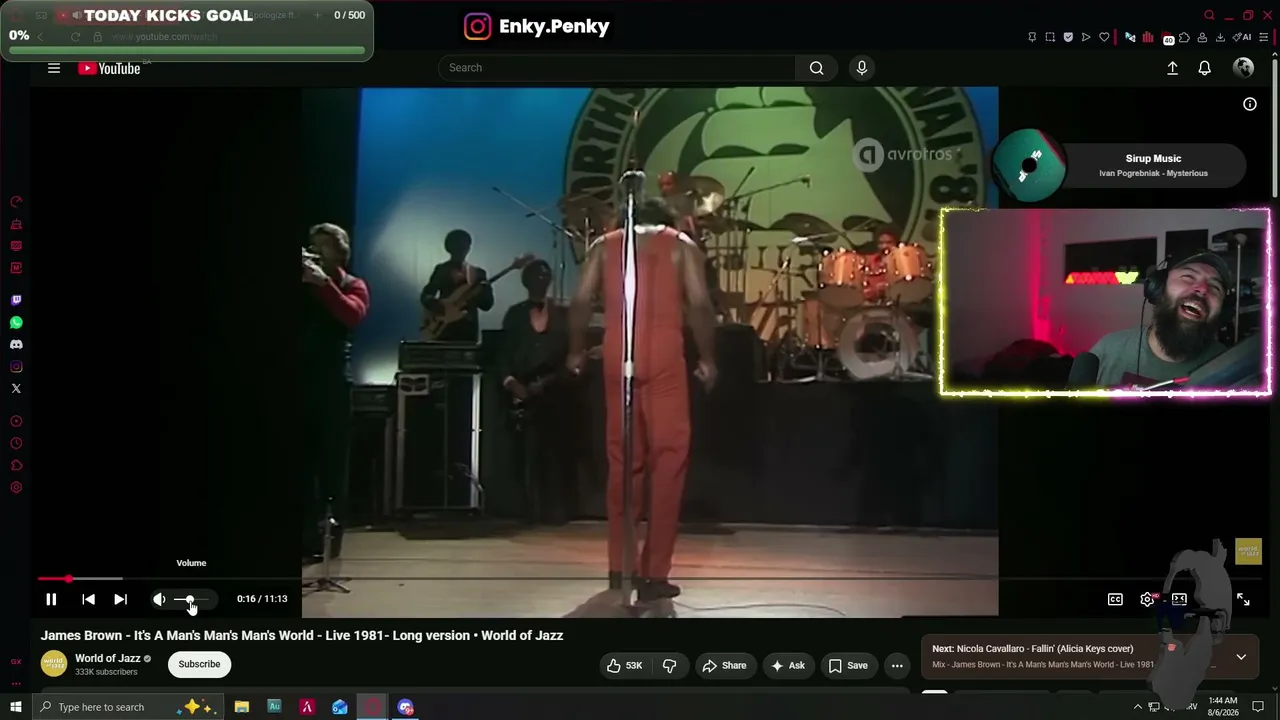Start voice search with the microphone
1280x720 pixels.
click(x=862, y=68)
